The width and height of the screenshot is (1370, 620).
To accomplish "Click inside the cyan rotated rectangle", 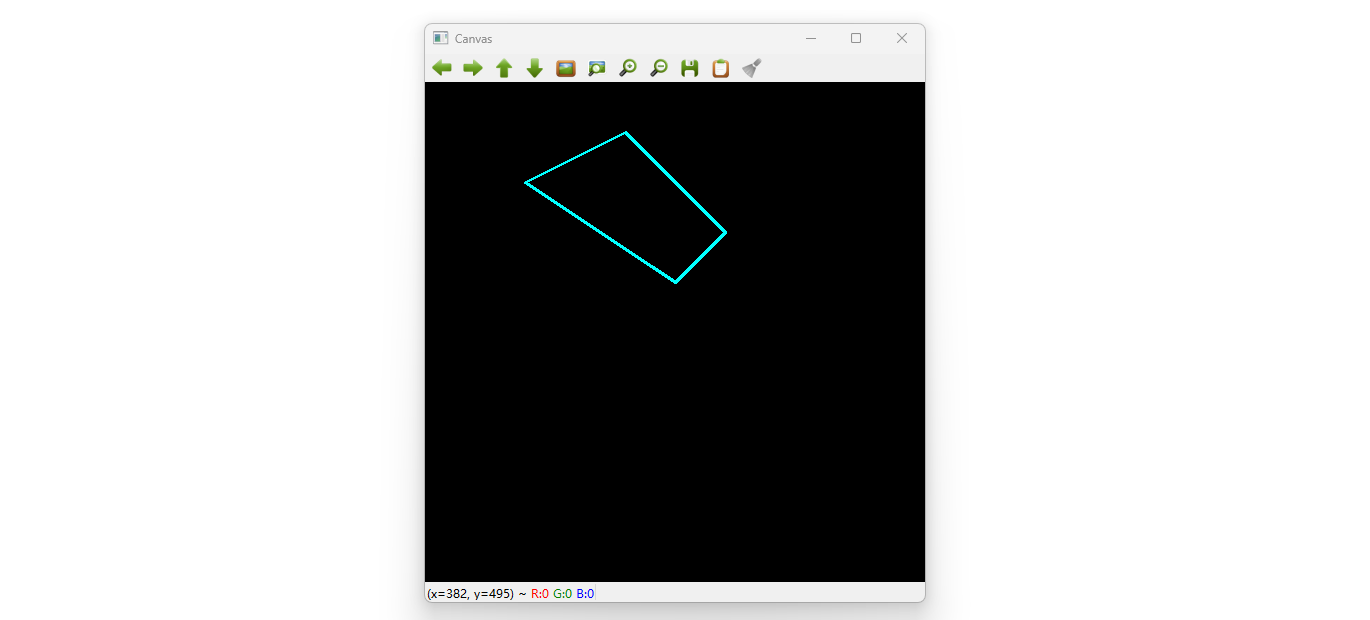I will click(x=625, y=205).
